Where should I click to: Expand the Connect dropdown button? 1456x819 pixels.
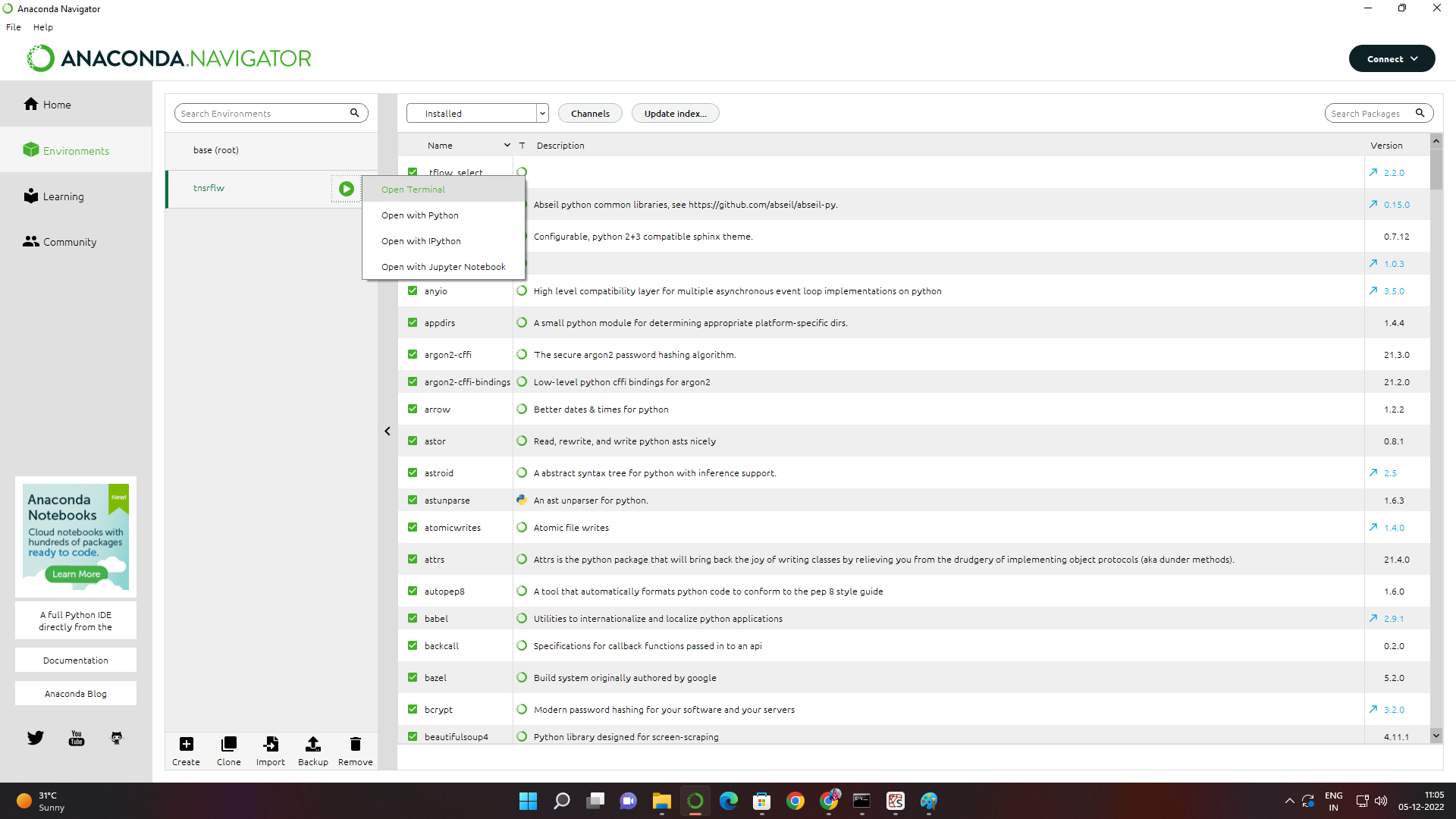[x=1392, y=58]
